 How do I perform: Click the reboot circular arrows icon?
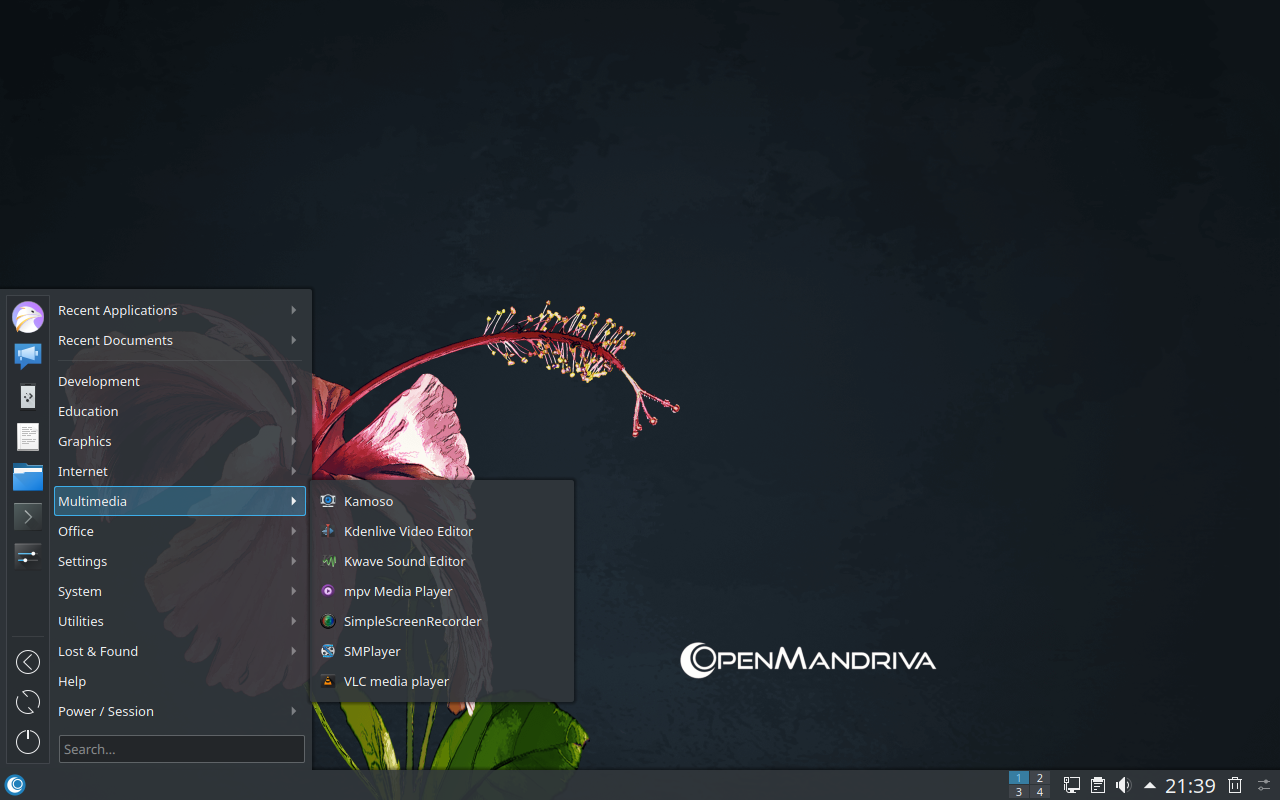click(x=28, y=702)
